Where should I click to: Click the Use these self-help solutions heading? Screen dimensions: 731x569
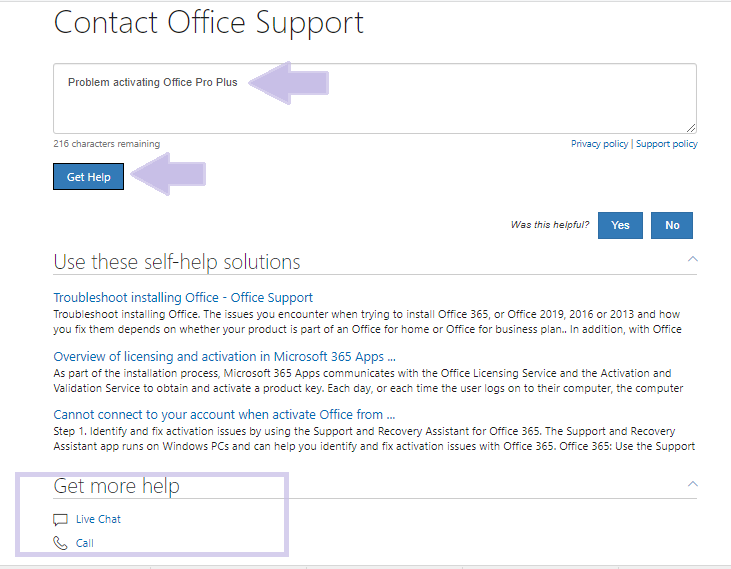pyautogui.click(x=177, y=262)
